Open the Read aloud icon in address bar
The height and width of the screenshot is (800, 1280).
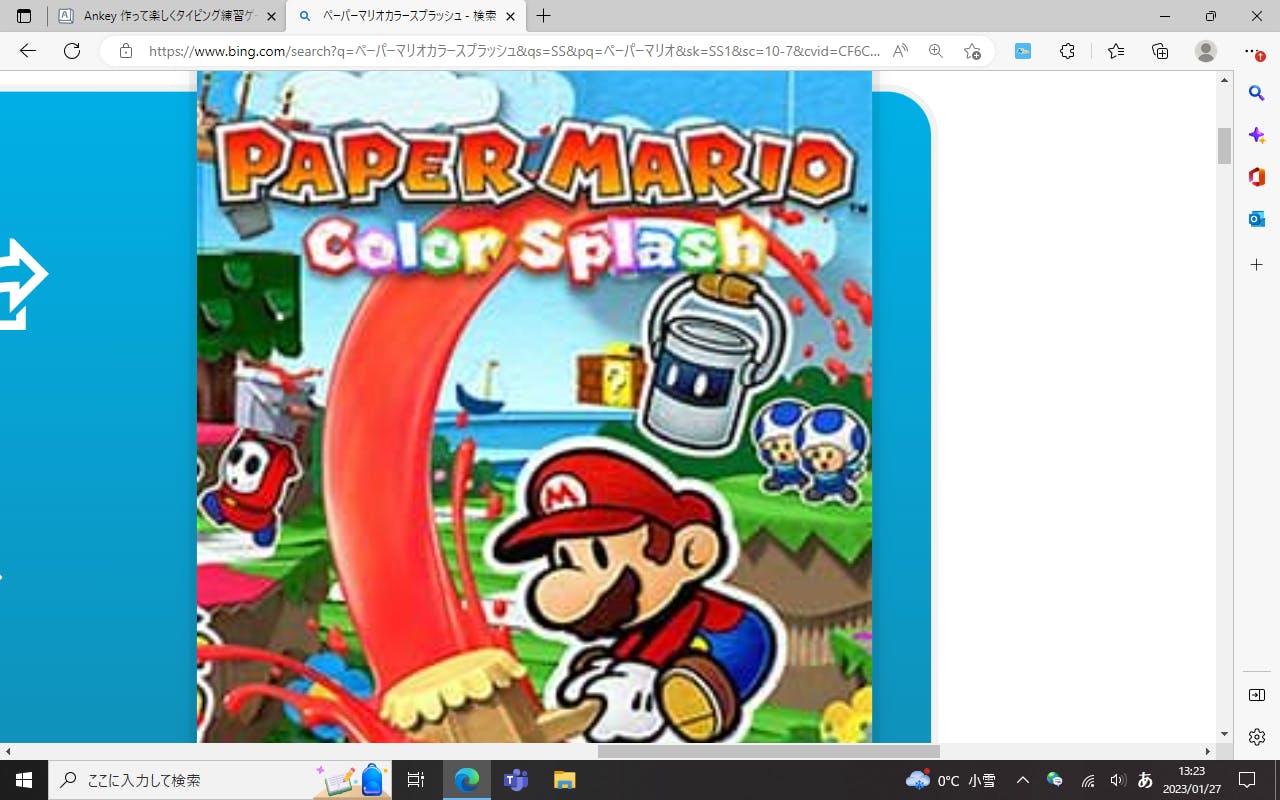point(900,51)
